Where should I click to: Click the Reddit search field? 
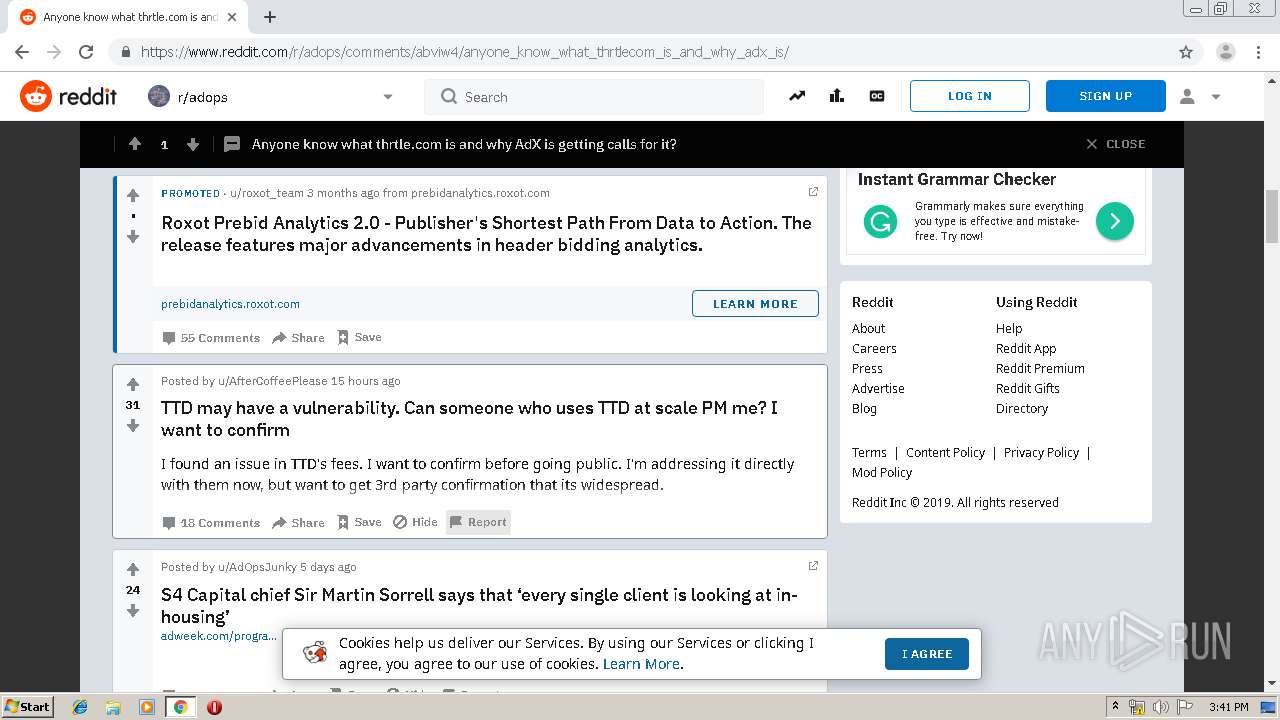[594, 97]
